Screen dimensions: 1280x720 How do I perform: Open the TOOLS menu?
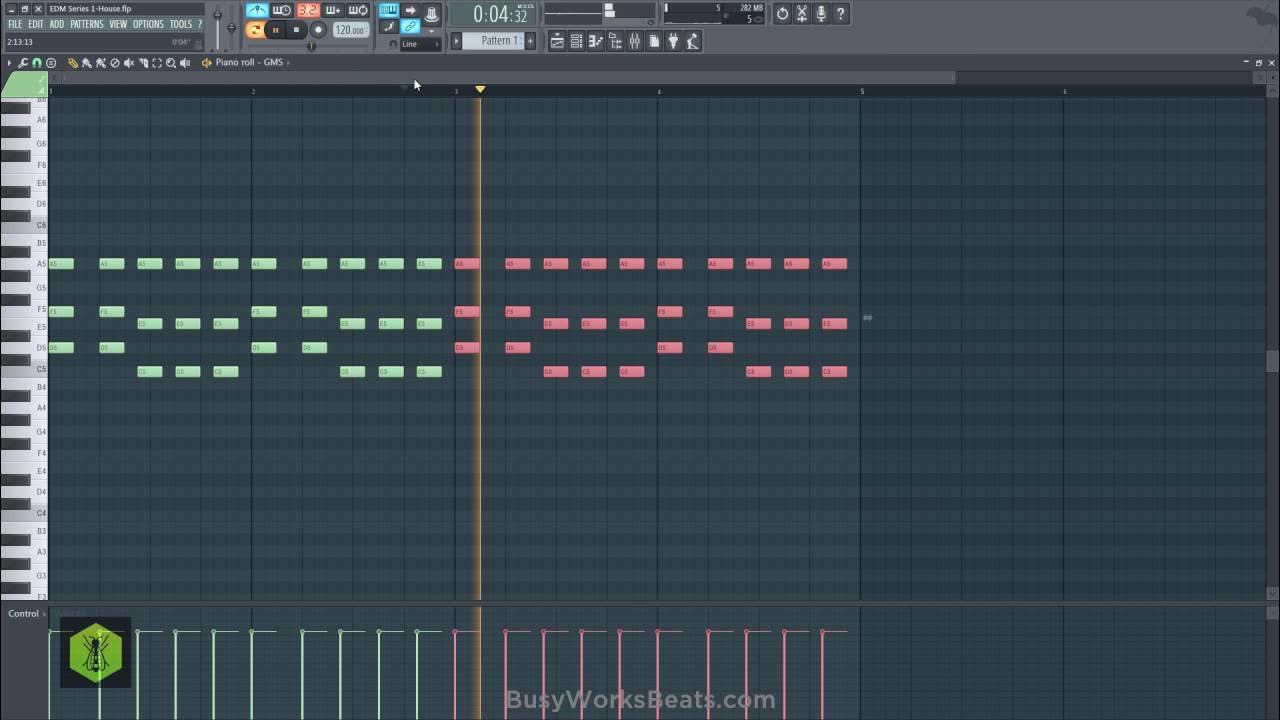tap(180, 24)
